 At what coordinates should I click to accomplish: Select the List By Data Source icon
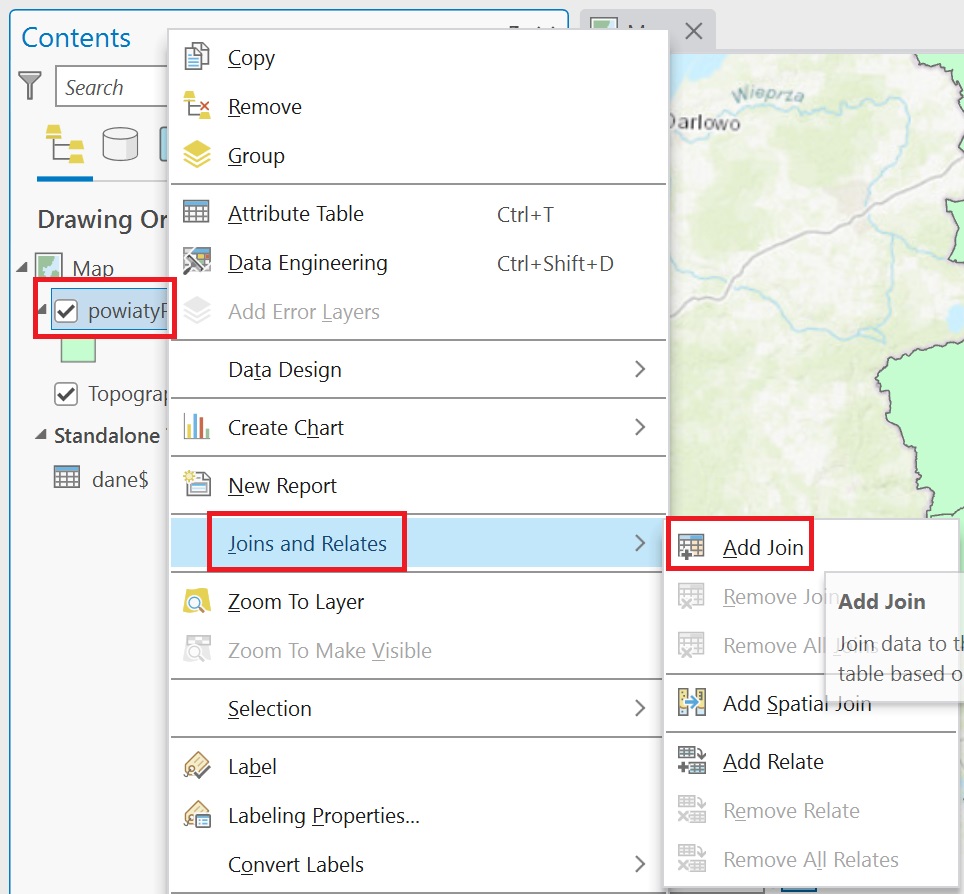pyautogui.click(x=121, y=146)
